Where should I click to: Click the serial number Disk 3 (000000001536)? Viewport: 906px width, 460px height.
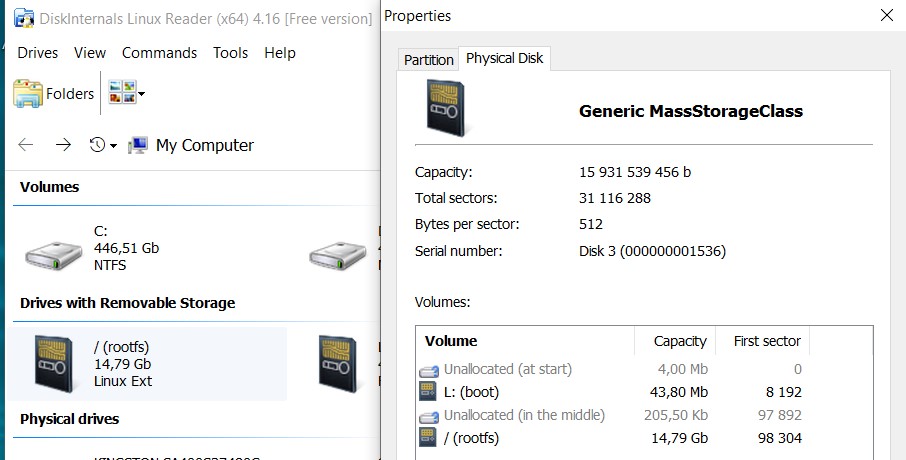652,251
